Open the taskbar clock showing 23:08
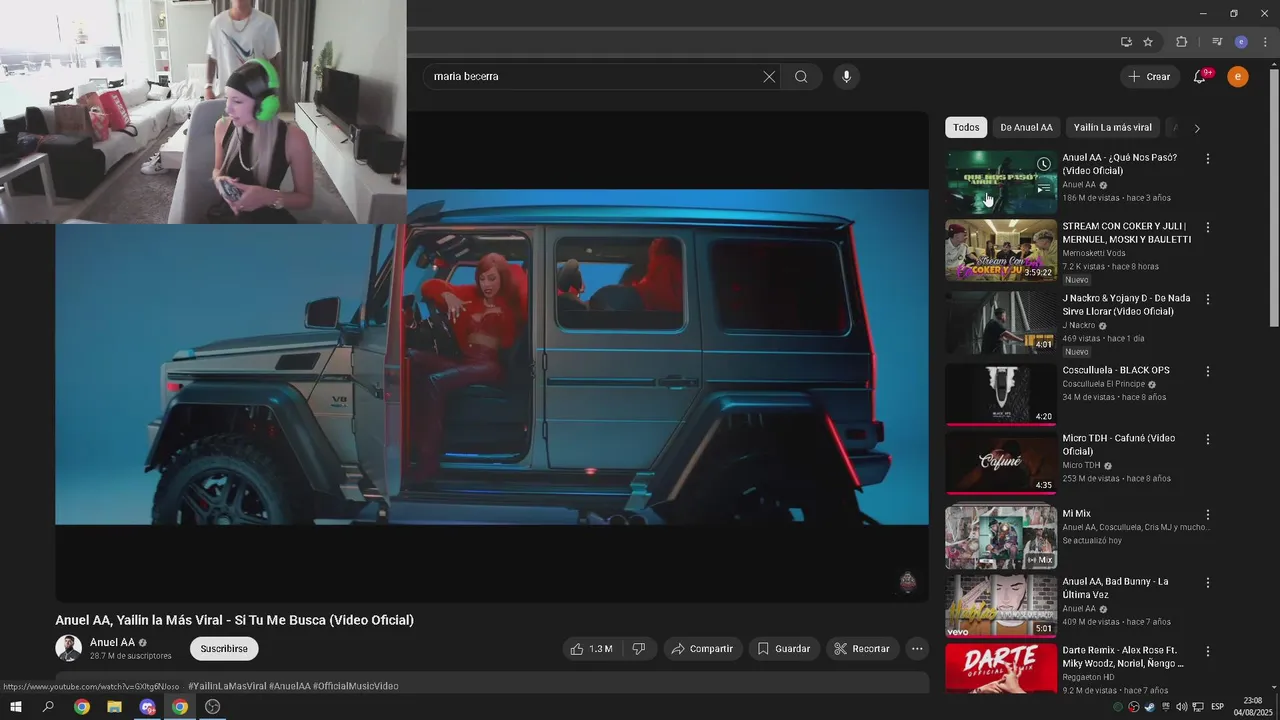 [x=1252, y=706]
